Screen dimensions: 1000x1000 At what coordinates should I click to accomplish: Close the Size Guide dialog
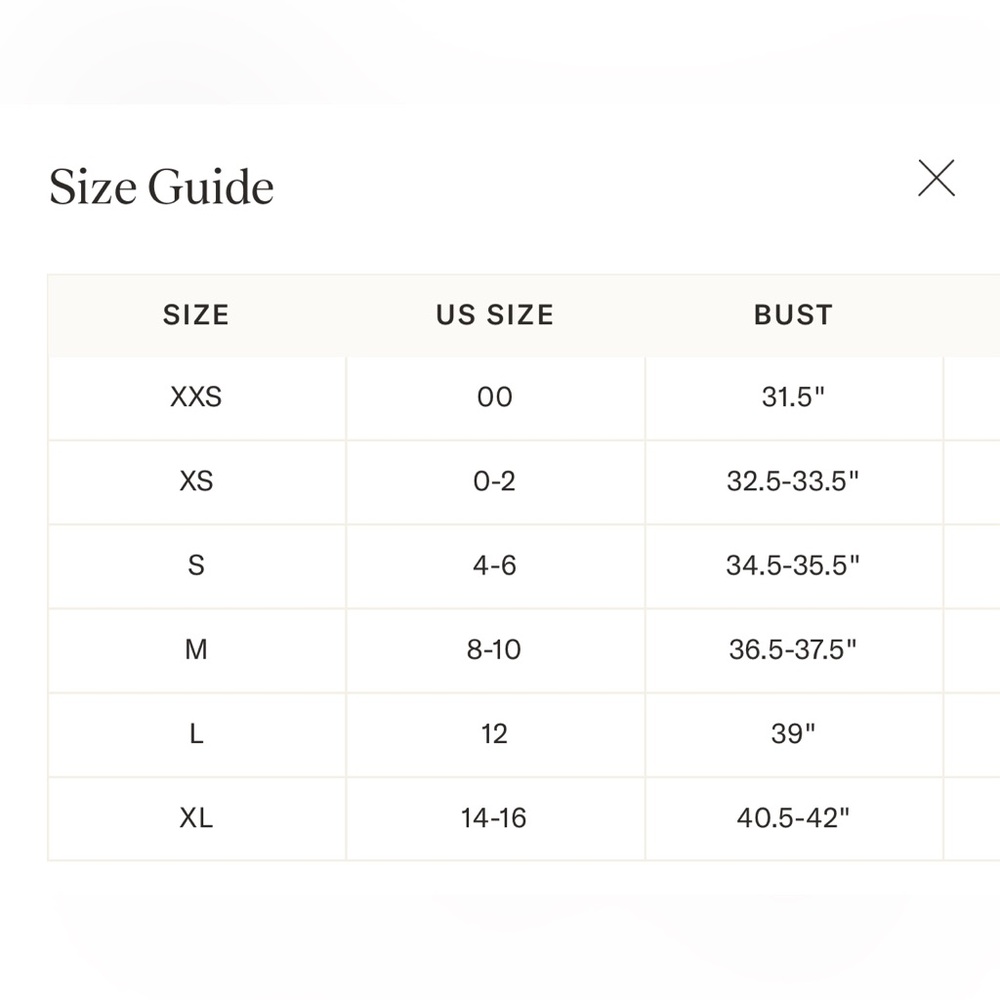(936, 178)
